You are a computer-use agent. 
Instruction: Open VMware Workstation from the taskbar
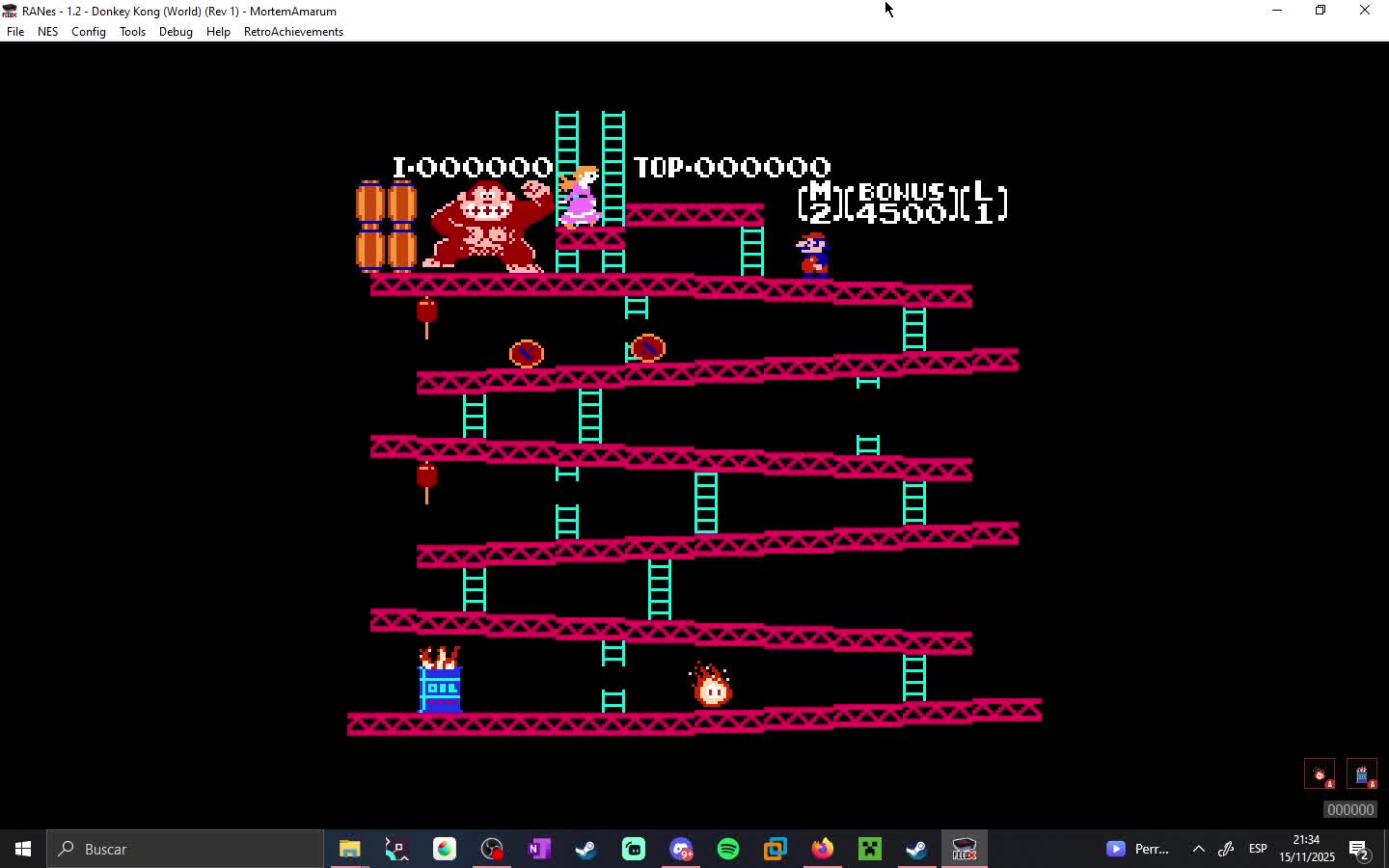click(x=775, y=849)
